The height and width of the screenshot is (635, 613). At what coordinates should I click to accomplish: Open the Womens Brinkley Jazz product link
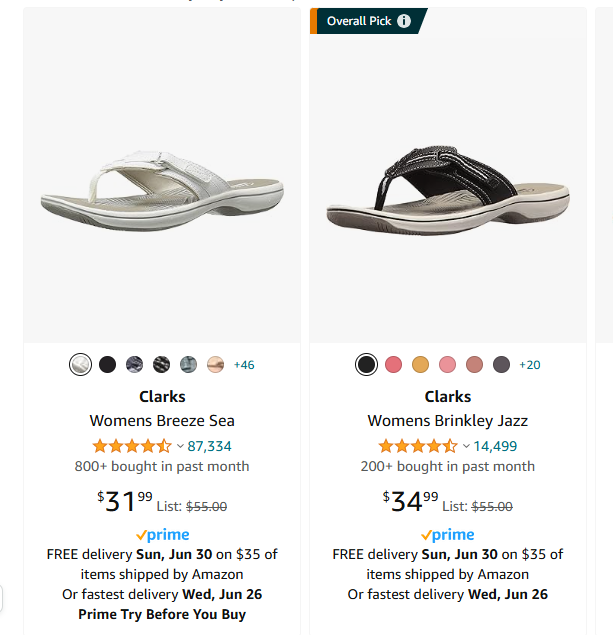[x=448, y=421]
